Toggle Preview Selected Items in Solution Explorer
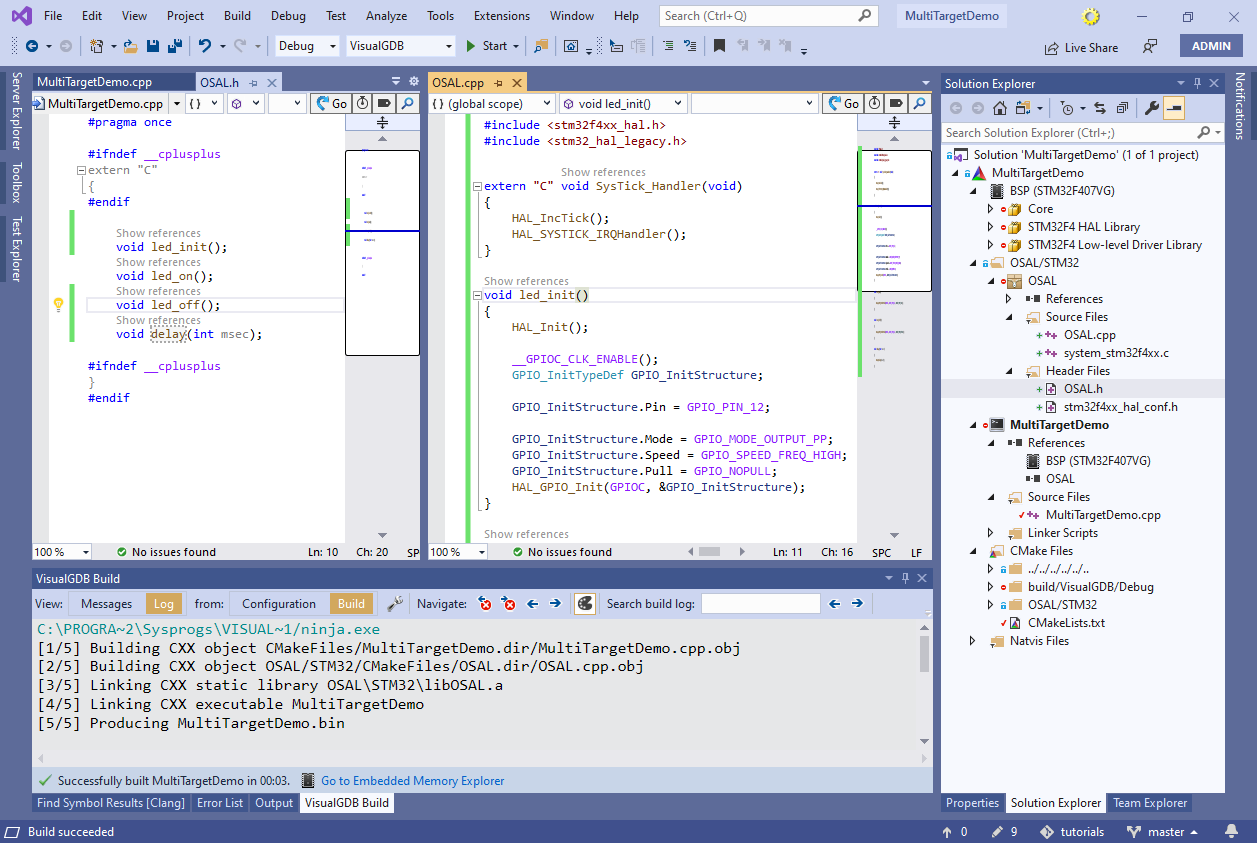The width and height of the screenshot is (1257, 843). coord(1174,108)
